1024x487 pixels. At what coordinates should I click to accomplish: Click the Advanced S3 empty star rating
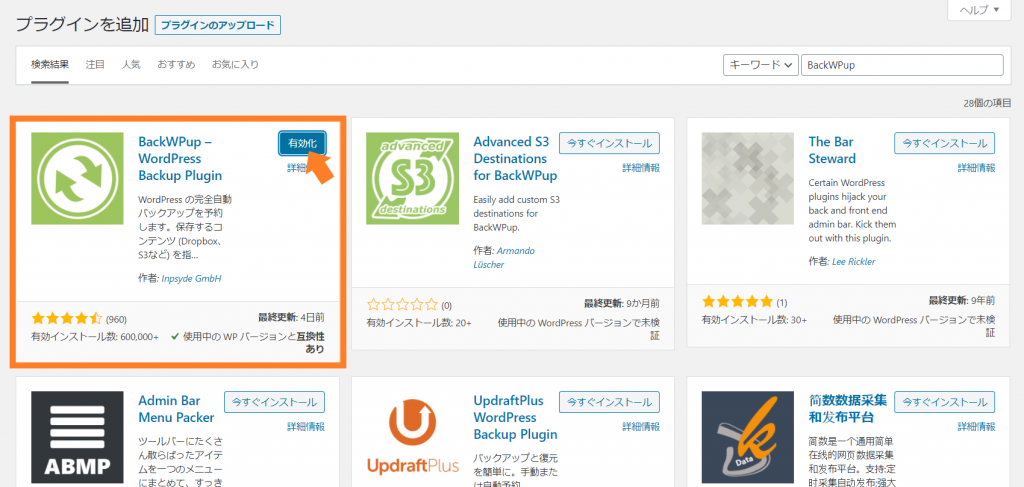402,304
